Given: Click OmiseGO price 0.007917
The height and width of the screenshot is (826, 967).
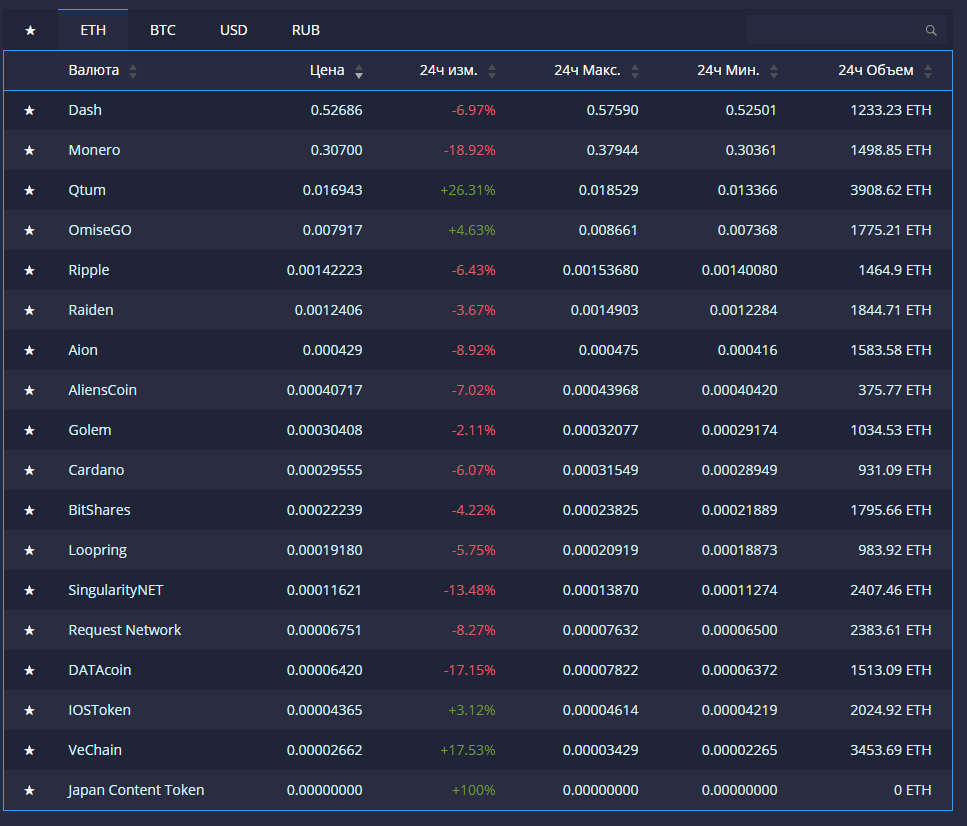Looking at the screenshot, I should [x=332, y=230].
